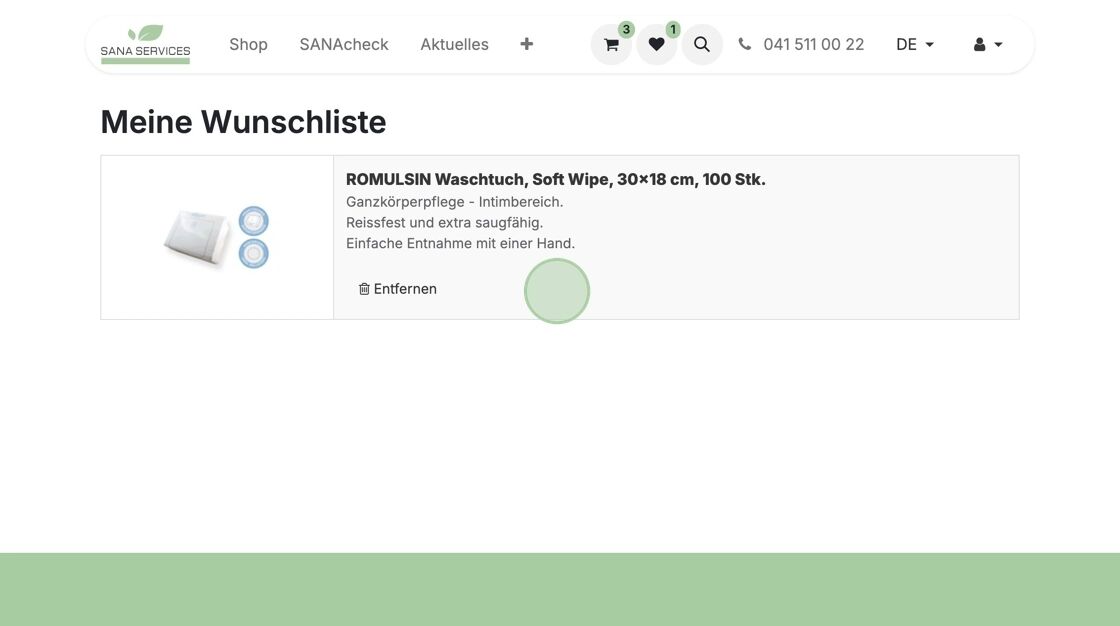Open the DE language dropdown
The image size is (1120, 626).
[915, 44]
